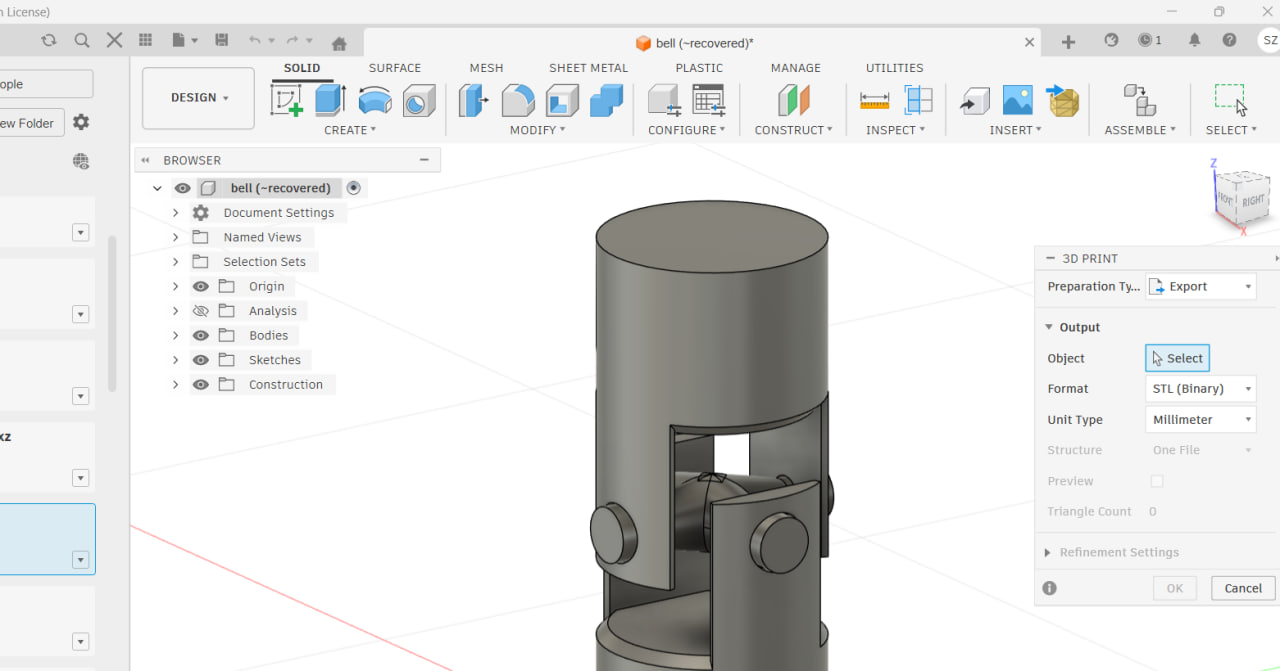The width and height of the screenshot is (1280, 671).
Task: Toggle visibility of the Sketches folder
Action: [x=201, y=360]
